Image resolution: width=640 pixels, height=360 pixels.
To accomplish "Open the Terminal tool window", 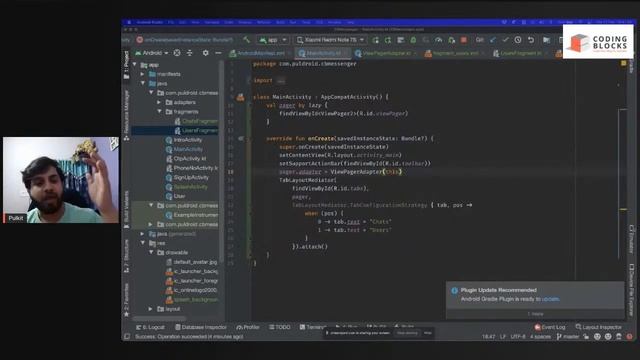I will click(x=313, y=327).
